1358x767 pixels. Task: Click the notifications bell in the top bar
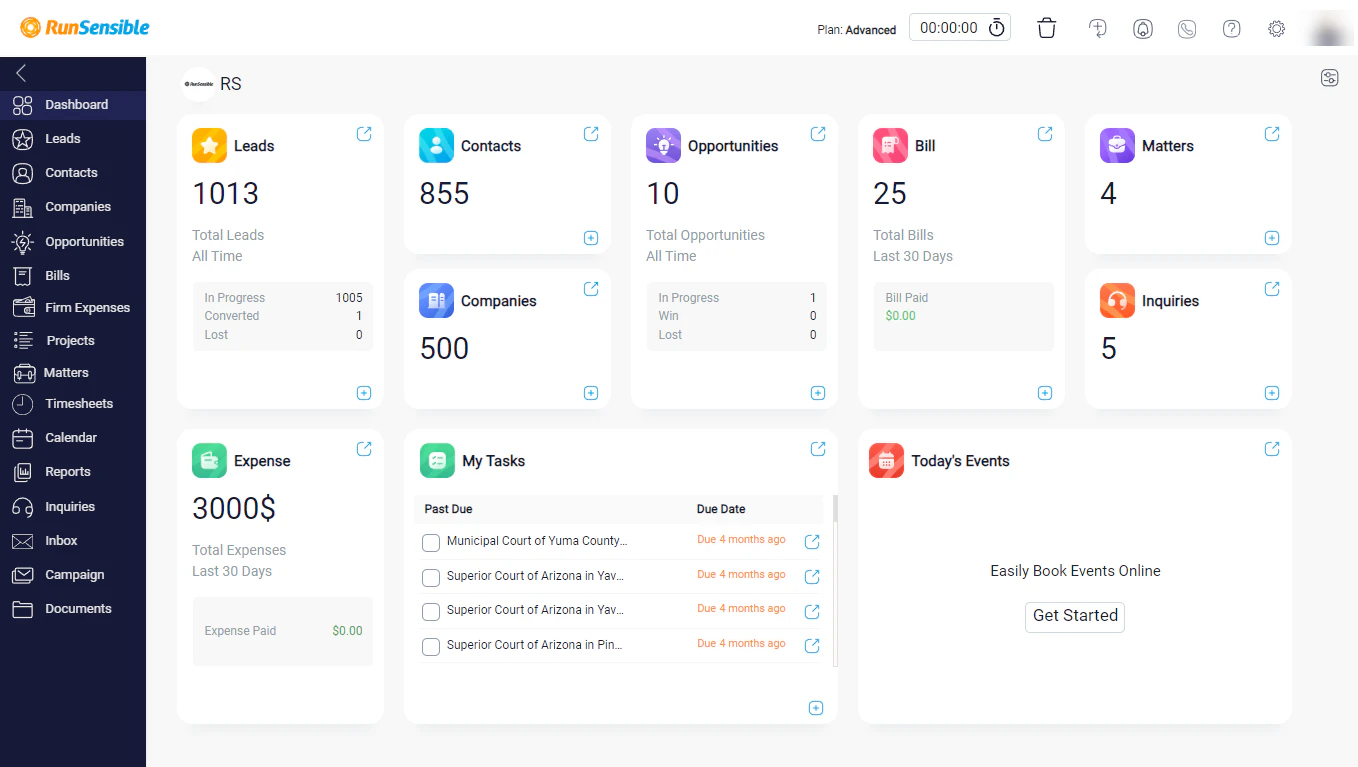click(1142, 28)
